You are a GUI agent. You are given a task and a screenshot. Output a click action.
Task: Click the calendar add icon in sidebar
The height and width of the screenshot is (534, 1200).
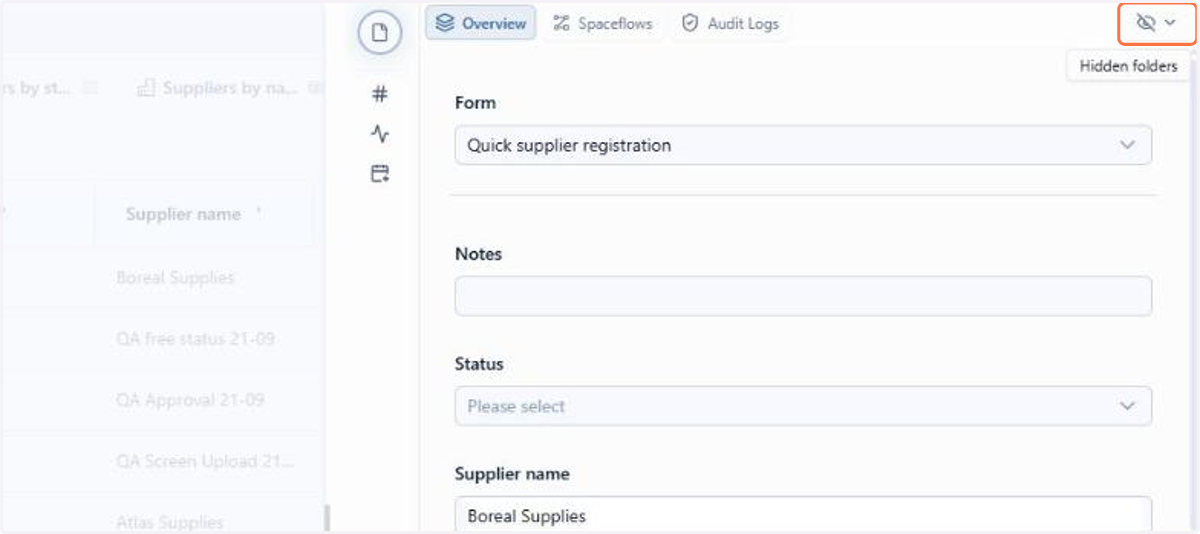click(x=380, y=174)
